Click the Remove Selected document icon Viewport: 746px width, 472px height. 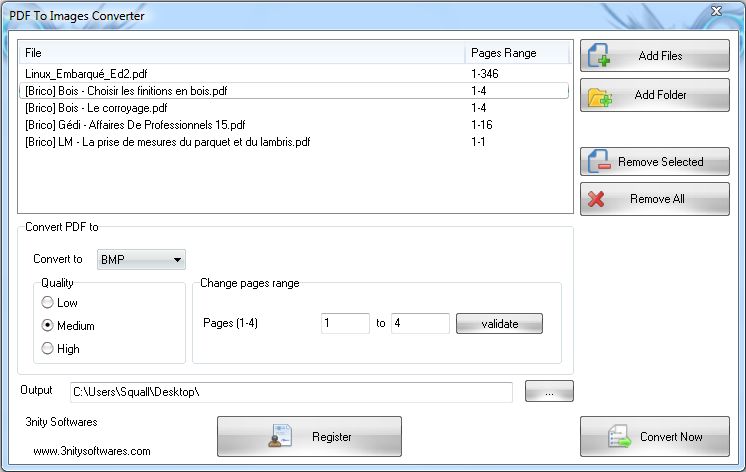[x=599, y=162]
